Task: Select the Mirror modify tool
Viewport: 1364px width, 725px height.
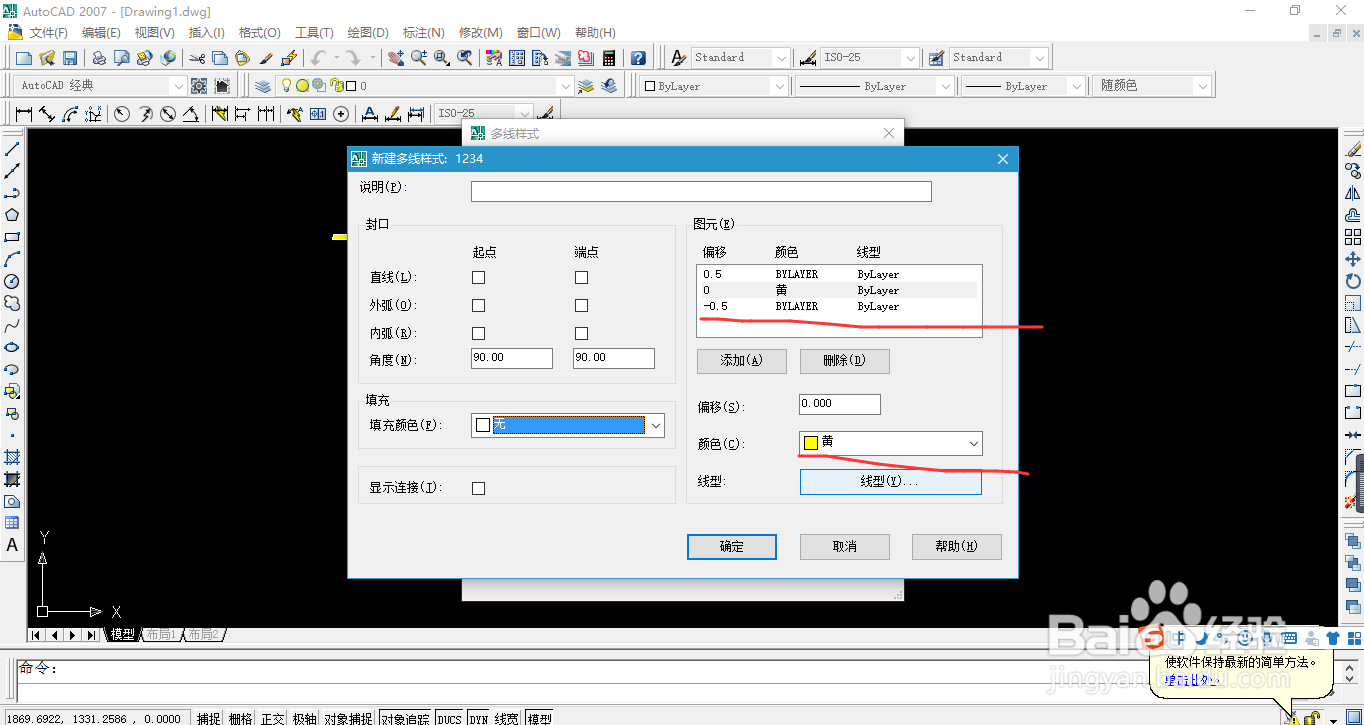Action: (1353, 193)
